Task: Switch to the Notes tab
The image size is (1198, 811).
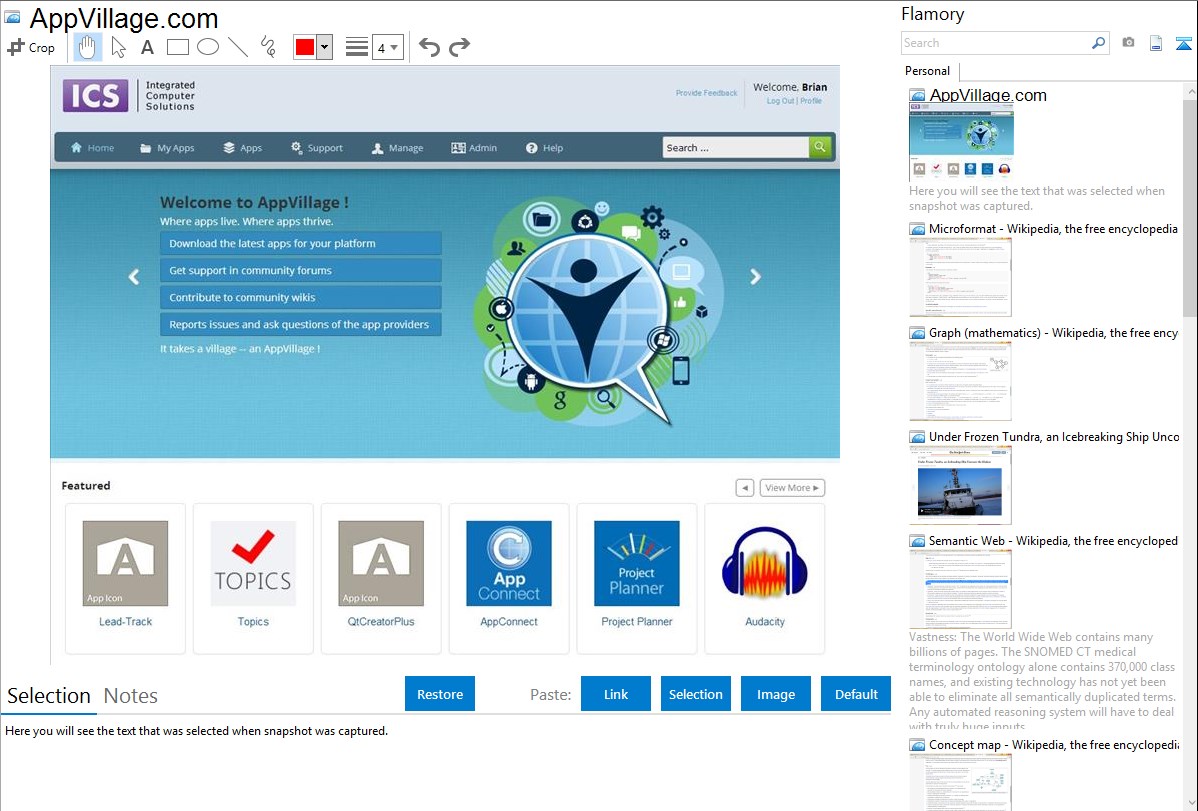Action: (131, 696)
